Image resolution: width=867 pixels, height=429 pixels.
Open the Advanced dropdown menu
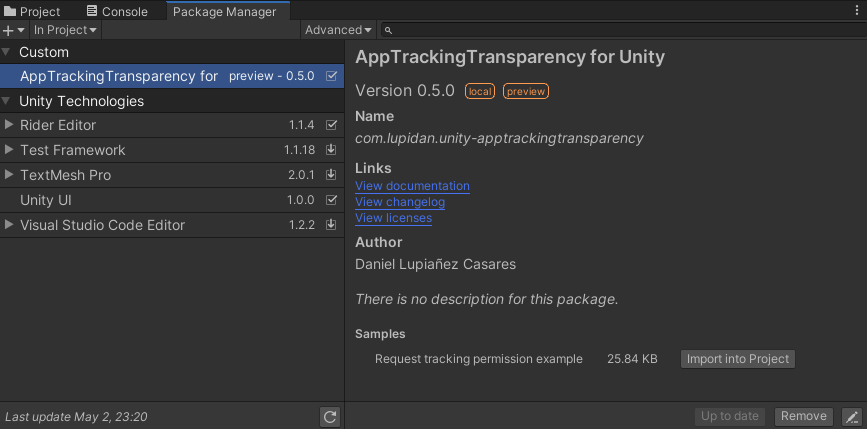338,30
